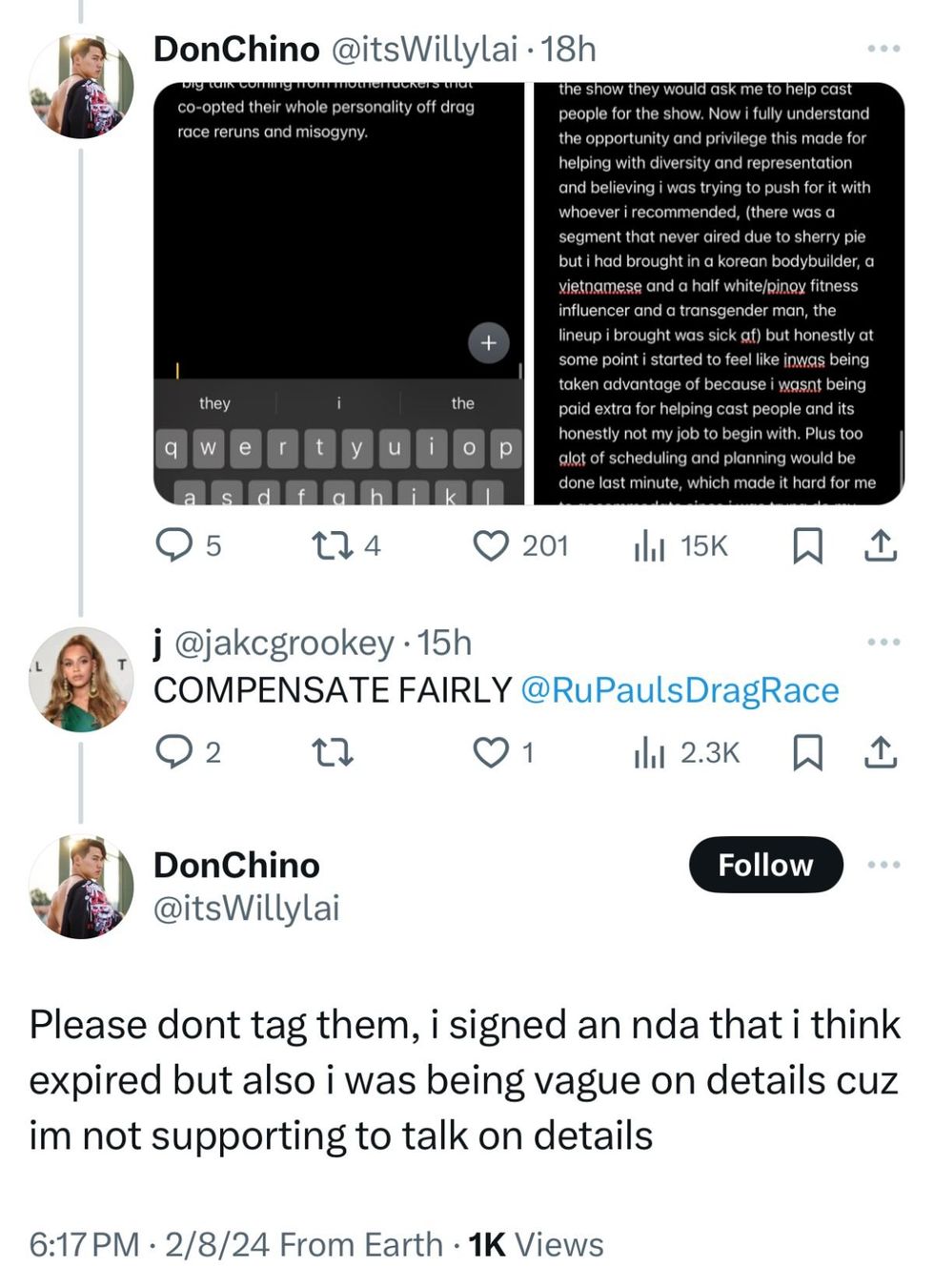Open more options on jakcgrookey's tweet

point(883,643)
